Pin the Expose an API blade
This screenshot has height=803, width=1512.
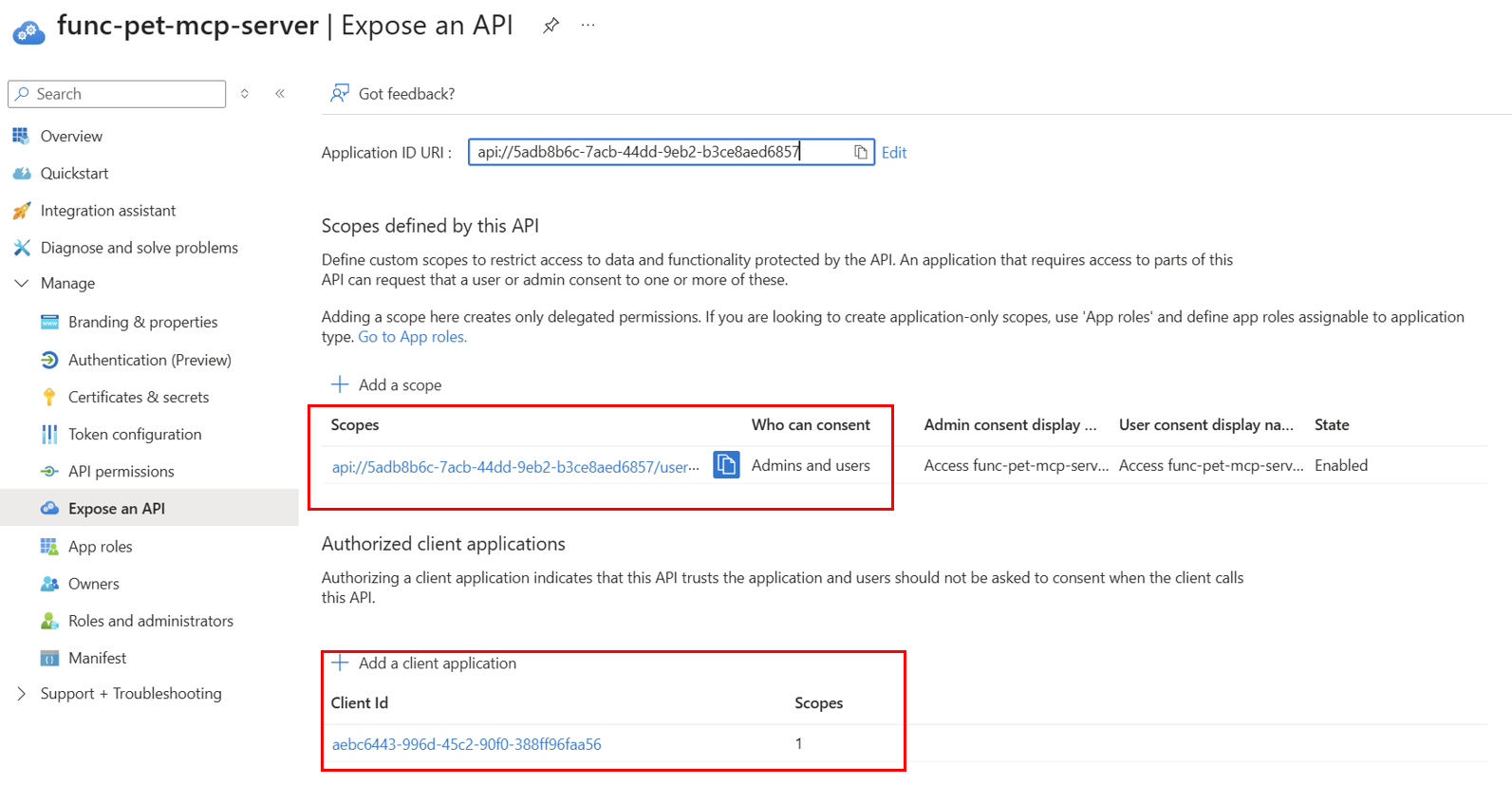point(551,26)
